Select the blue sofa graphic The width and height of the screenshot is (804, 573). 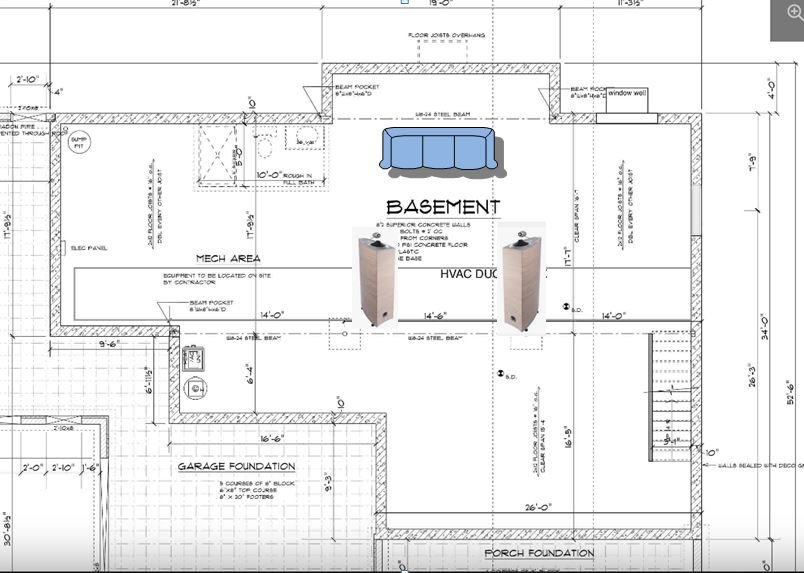point(440,151)
